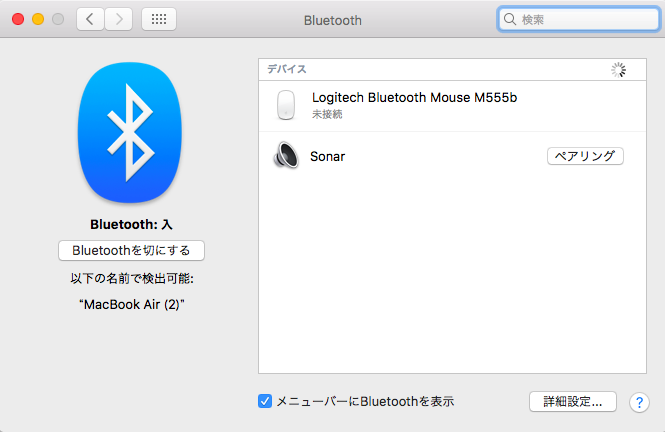Pair Sonar with the ペアリング button
Image resolution: width=665 pixels, height=432 pixels.
click(x=585, y=156)
